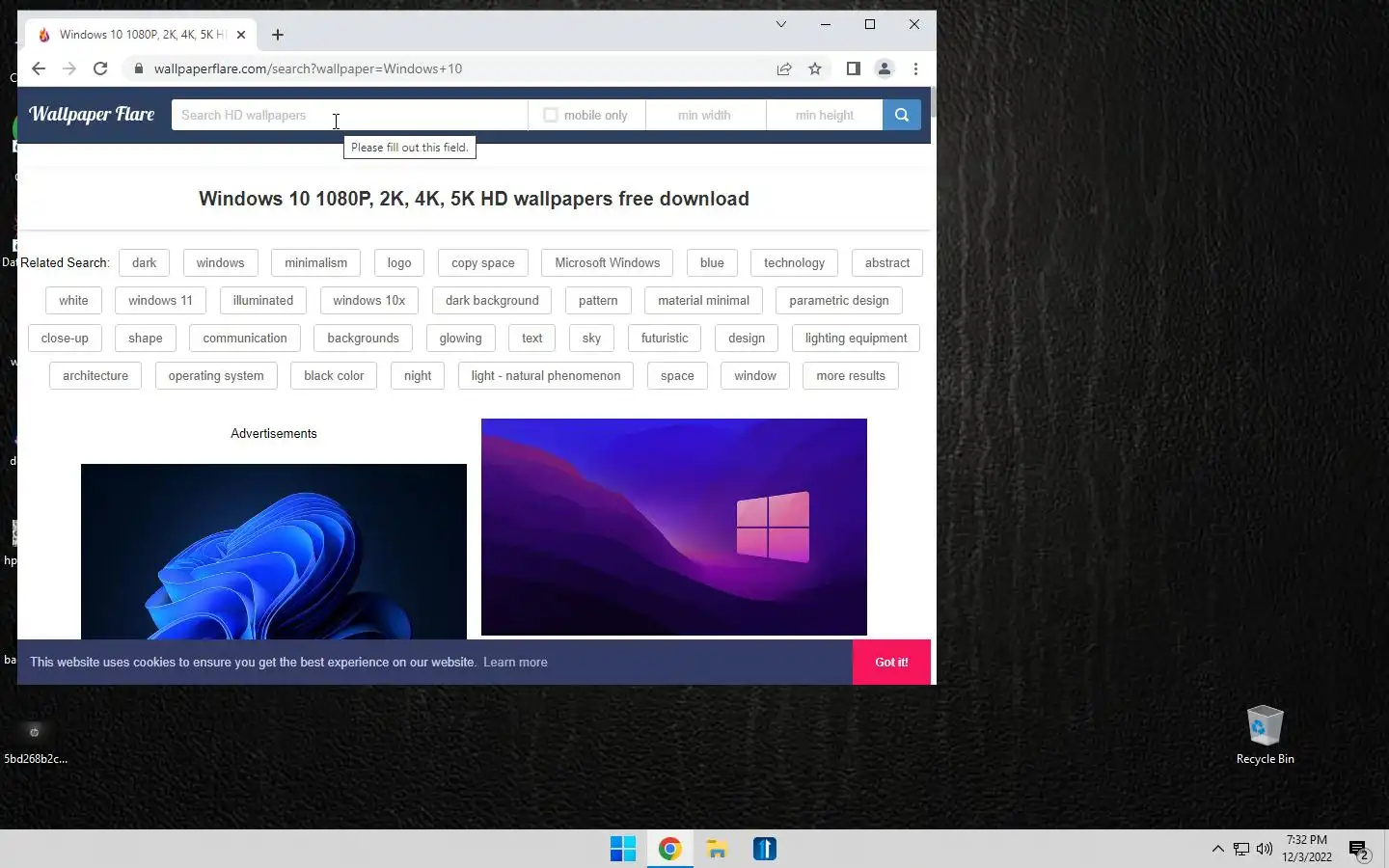Click the copy space tag
This screenshot has width=1389, height=868.
coord(483,262)
